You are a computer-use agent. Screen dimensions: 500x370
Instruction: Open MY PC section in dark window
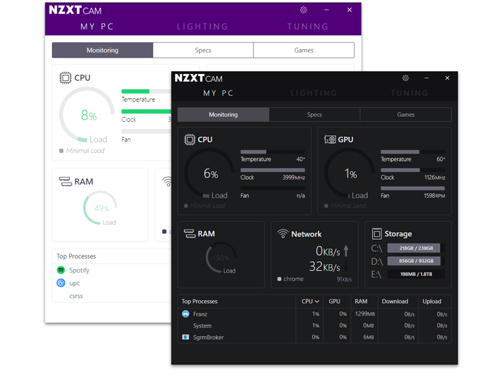(x=218, y=93)
